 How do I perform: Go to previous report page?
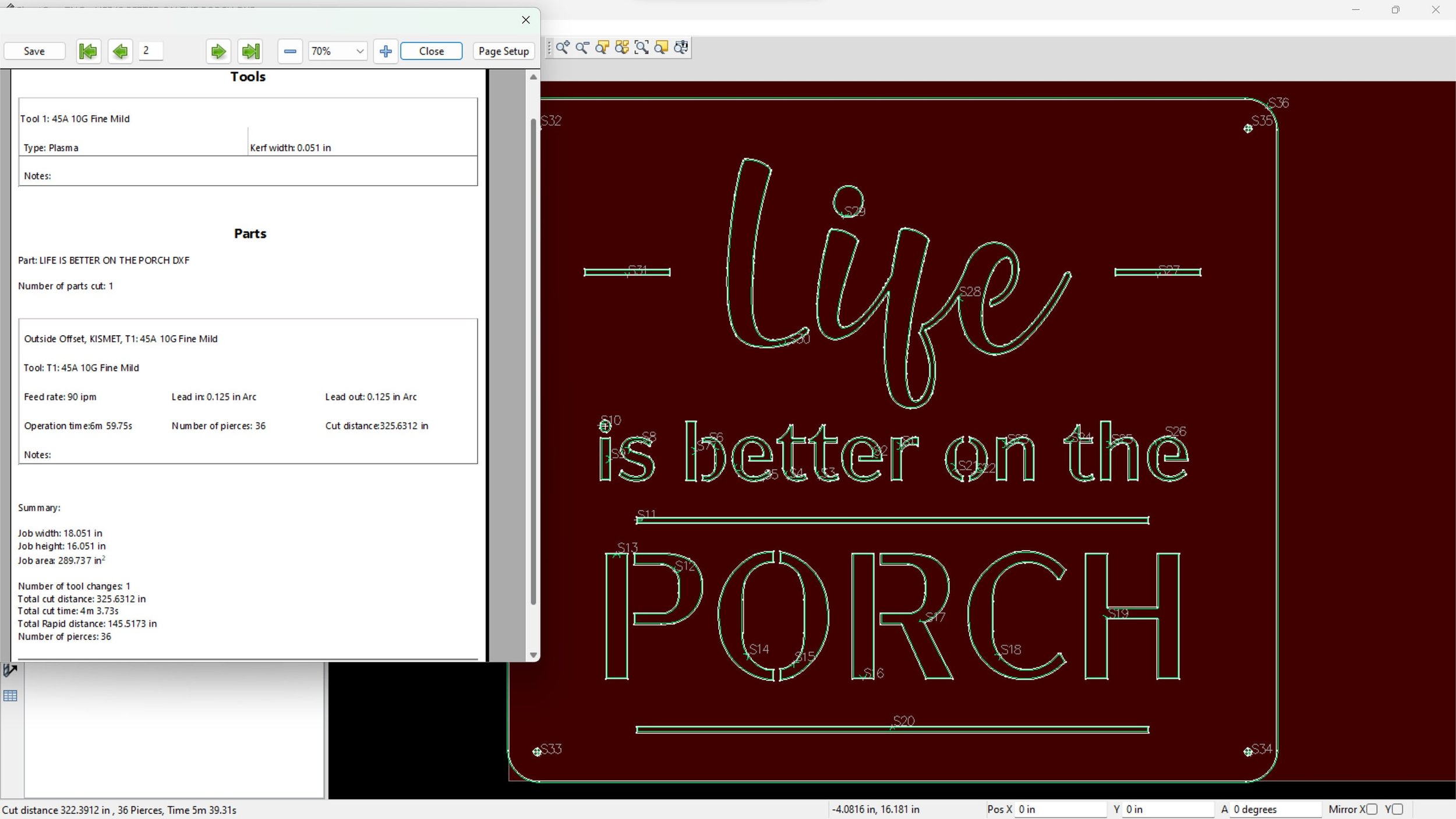pyautogui.click(x=121, y=51)
